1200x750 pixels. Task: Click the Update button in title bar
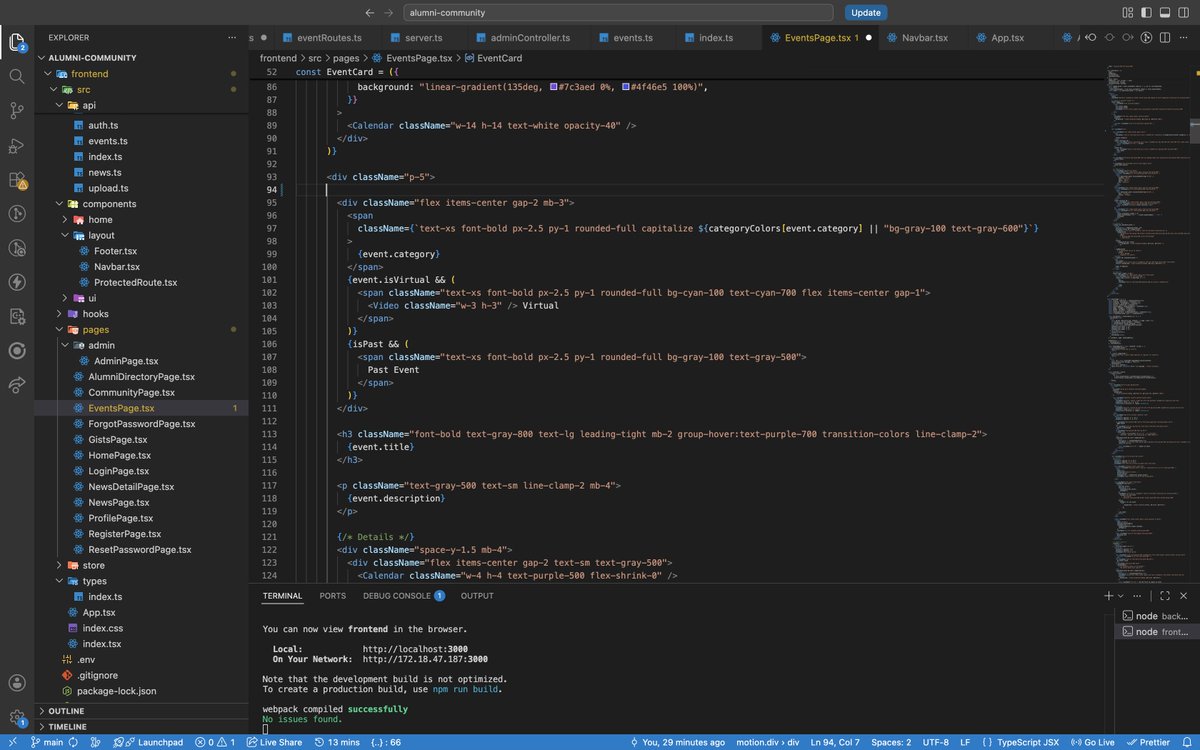[x=865, y=13]
